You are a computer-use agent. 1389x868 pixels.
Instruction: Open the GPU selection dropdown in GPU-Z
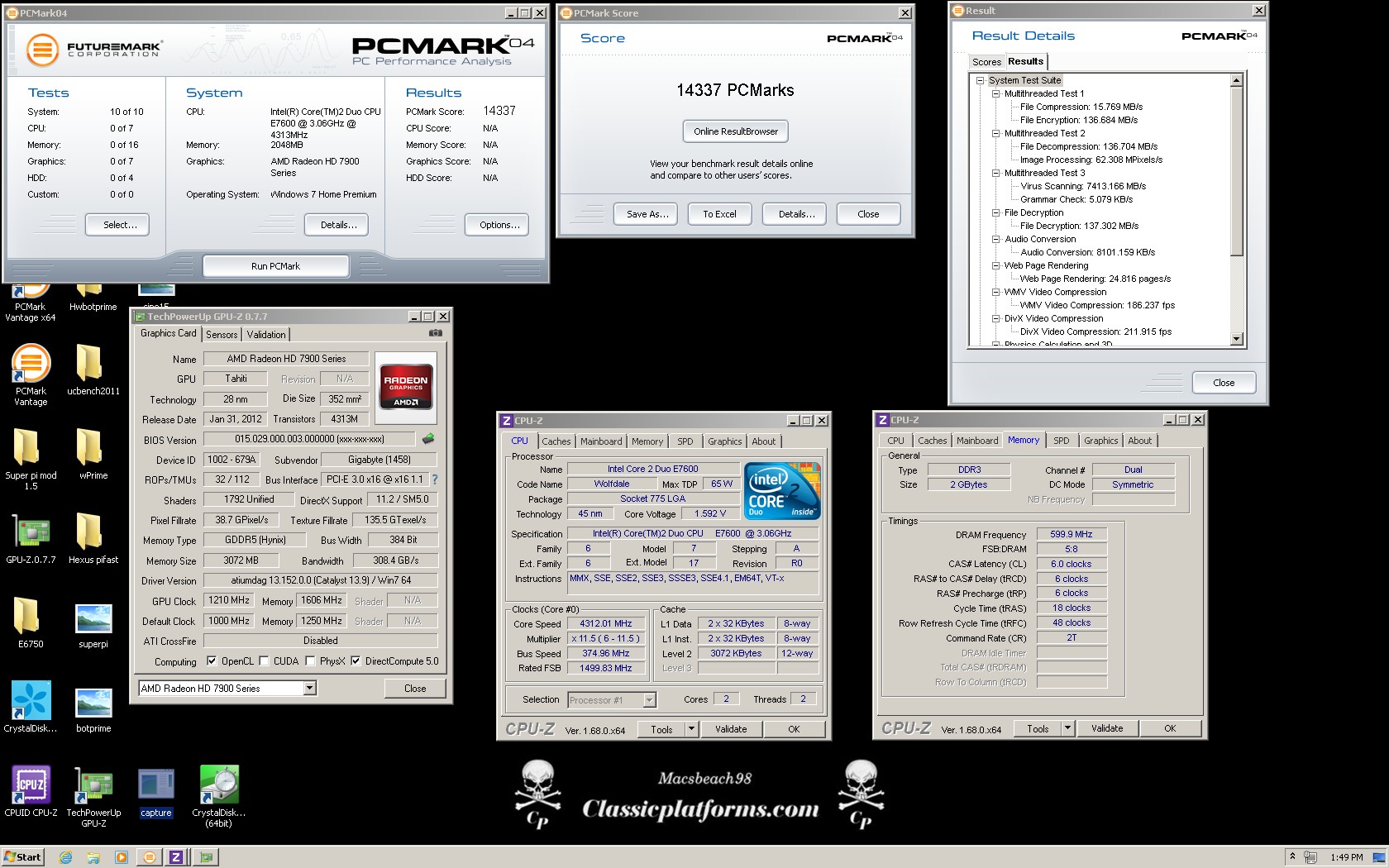tap(310, 688)
